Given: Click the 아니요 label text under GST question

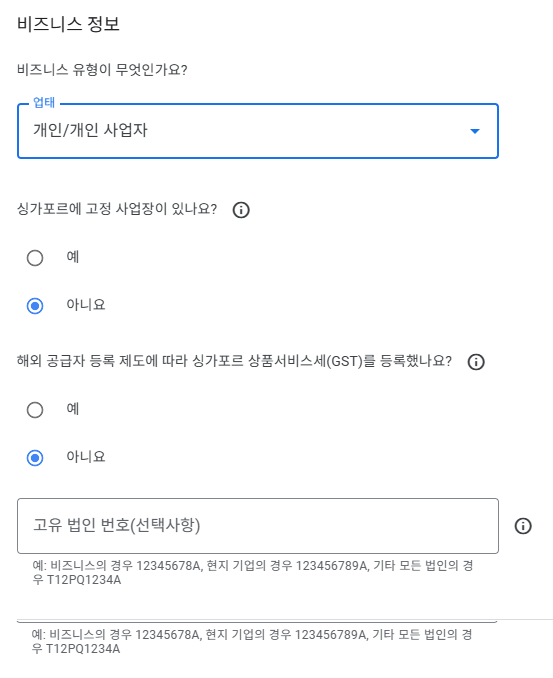Looking at the screenshot, I should [x=86, y=457].
